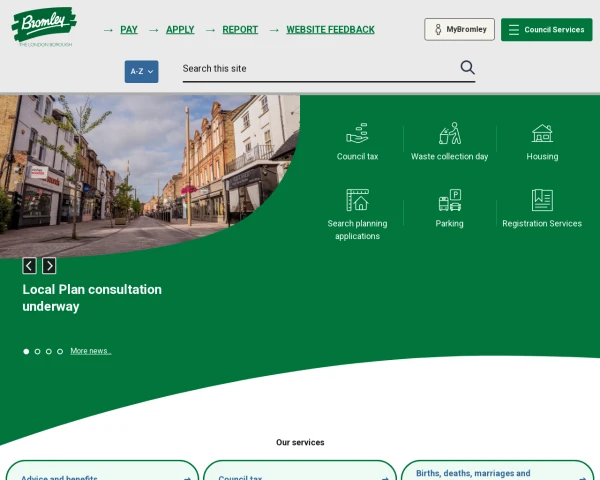This screenshot has width=600, height=480.
Task: Click the More news link
Action: 90,351
